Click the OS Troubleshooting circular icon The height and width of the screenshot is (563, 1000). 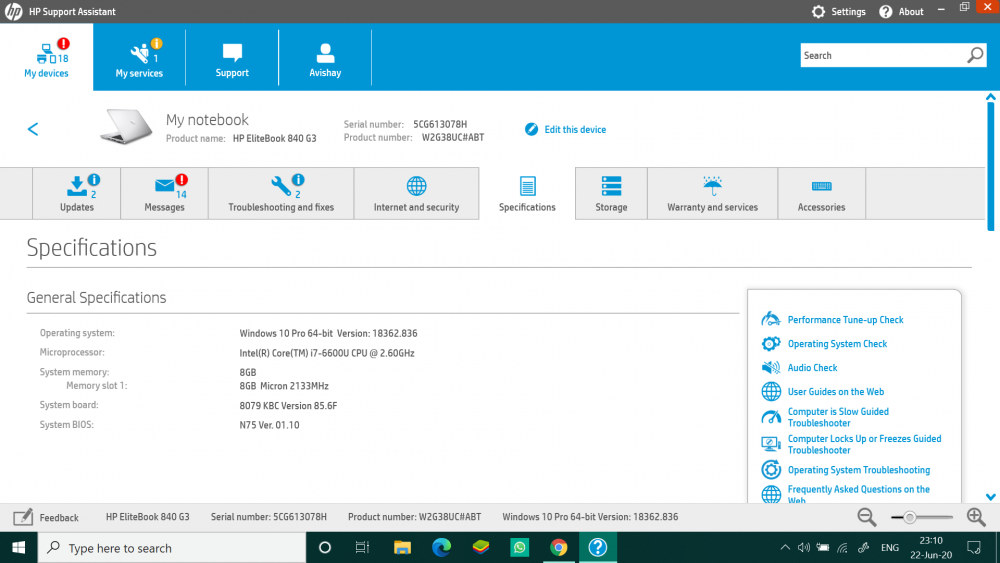click(x=771, y=470)
